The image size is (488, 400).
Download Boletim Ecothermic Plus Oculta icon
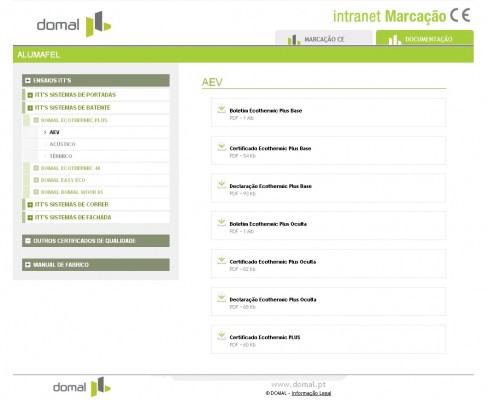(x=221, y=222)
